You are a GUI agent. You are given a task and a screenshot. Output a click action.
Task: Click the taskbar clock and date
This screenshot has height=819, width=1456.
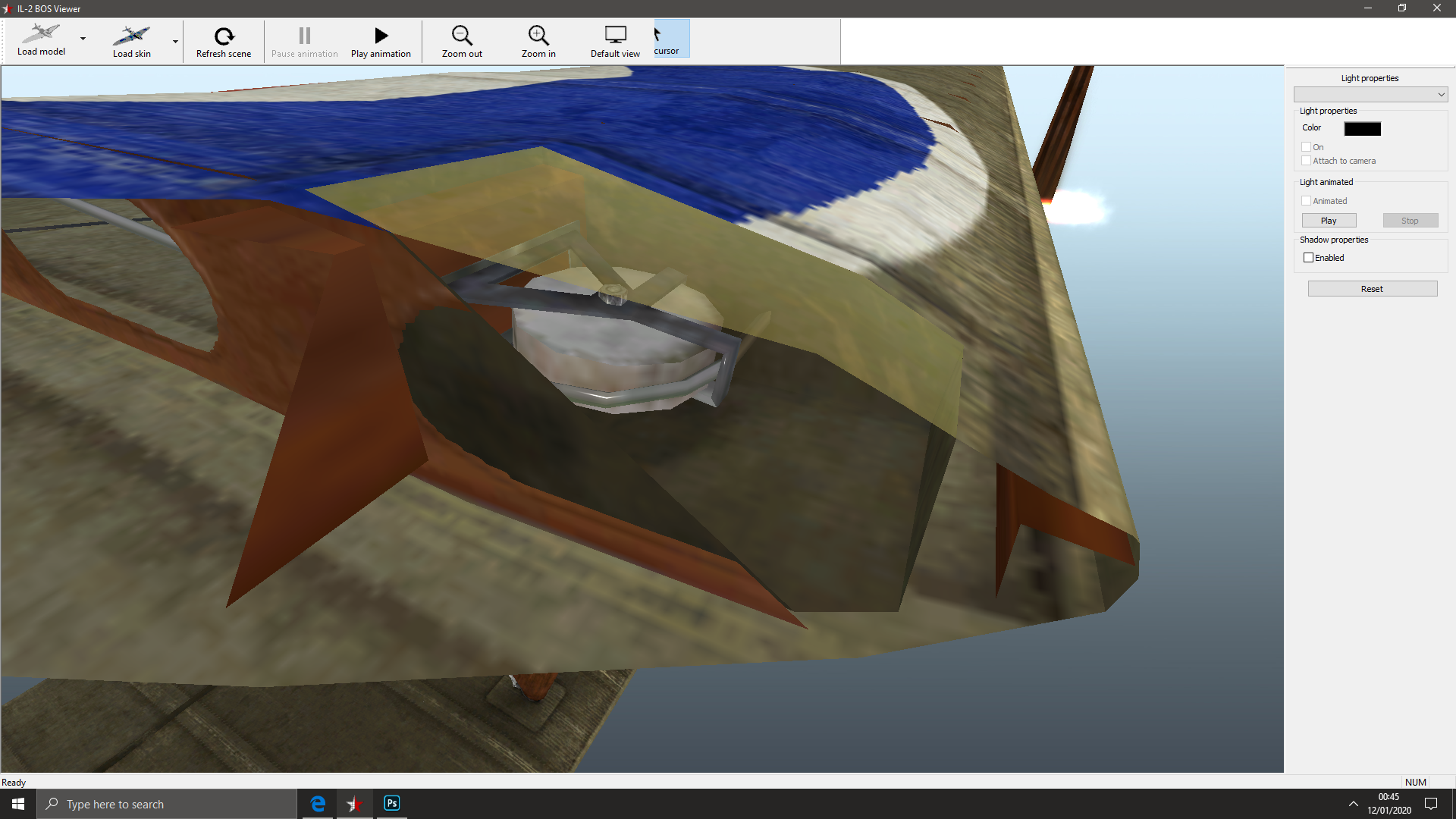tap(1389, 804)
